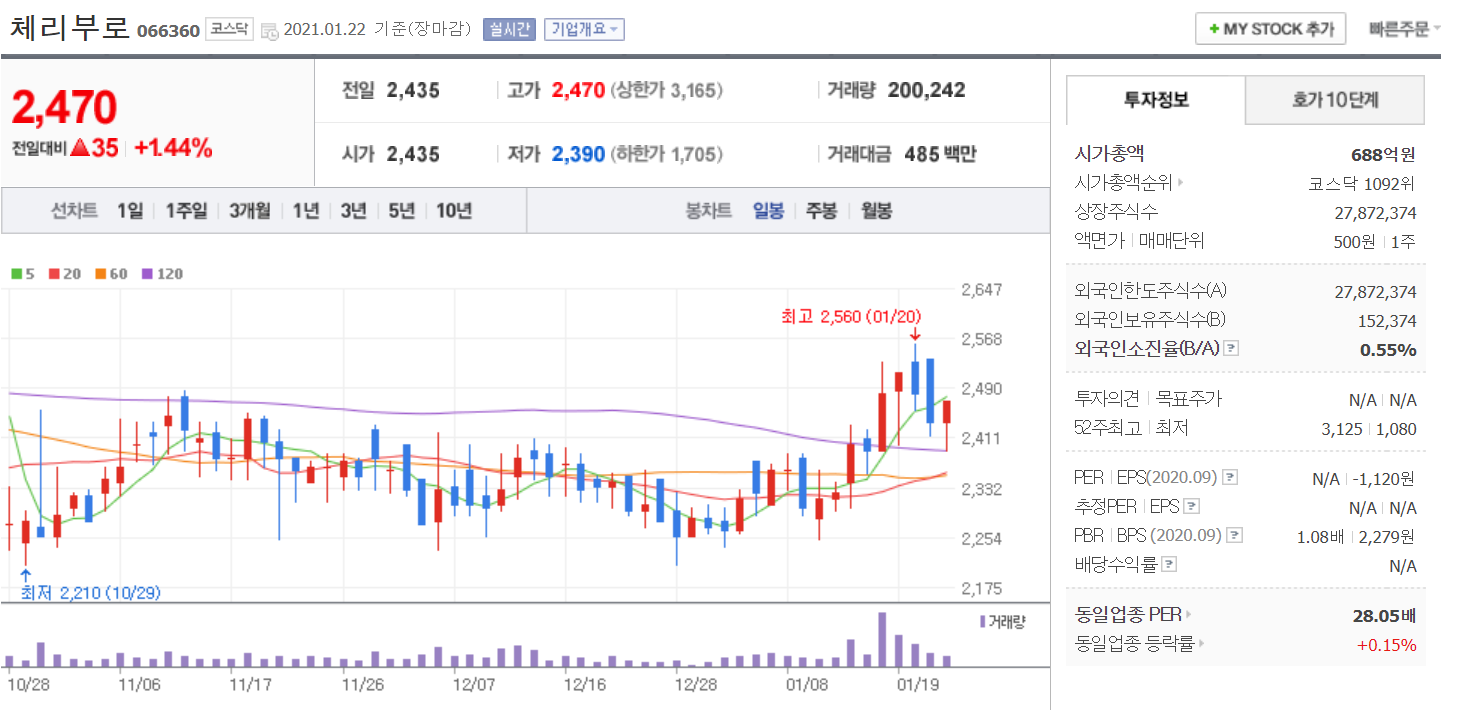Click the help icon next to 외국인소진율(B/A)
Viewport: 1458px width, 710px height.
pyautogui.click(x=1231, y=349)
